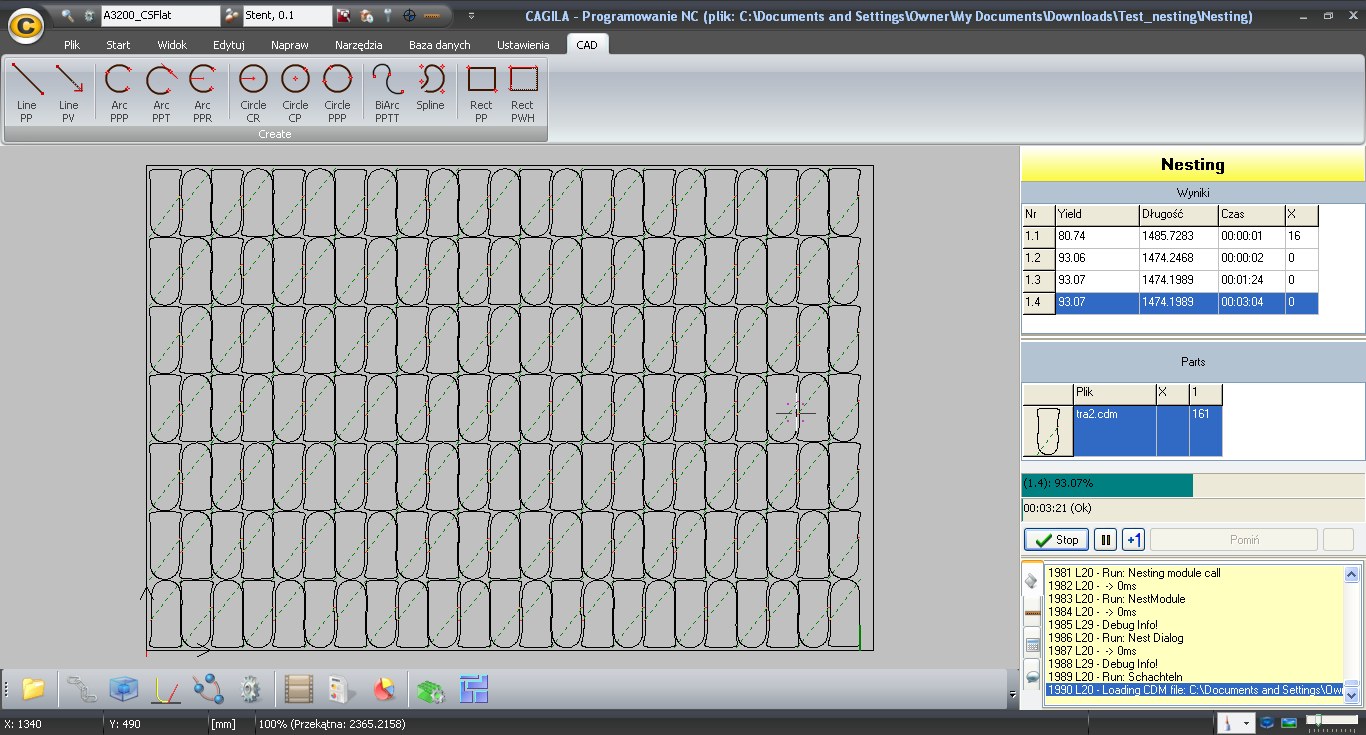Select the Circle CP tool

295,93
